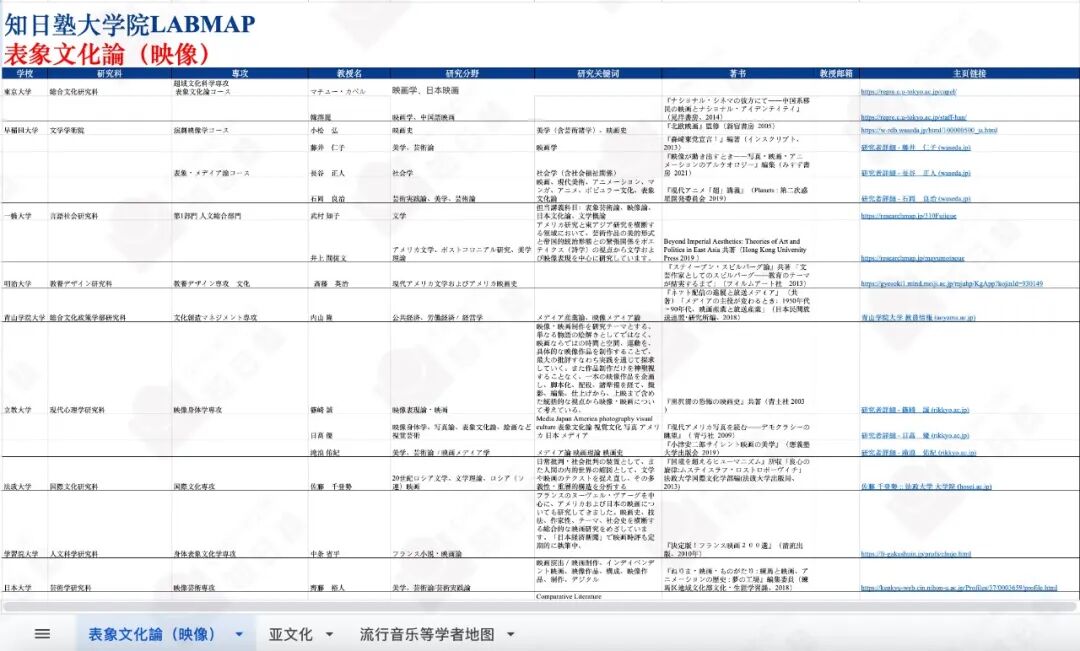Select the 研究科 column header cell
The image size is (1080, 651).
pyautogui.click(x=110, y=73)
